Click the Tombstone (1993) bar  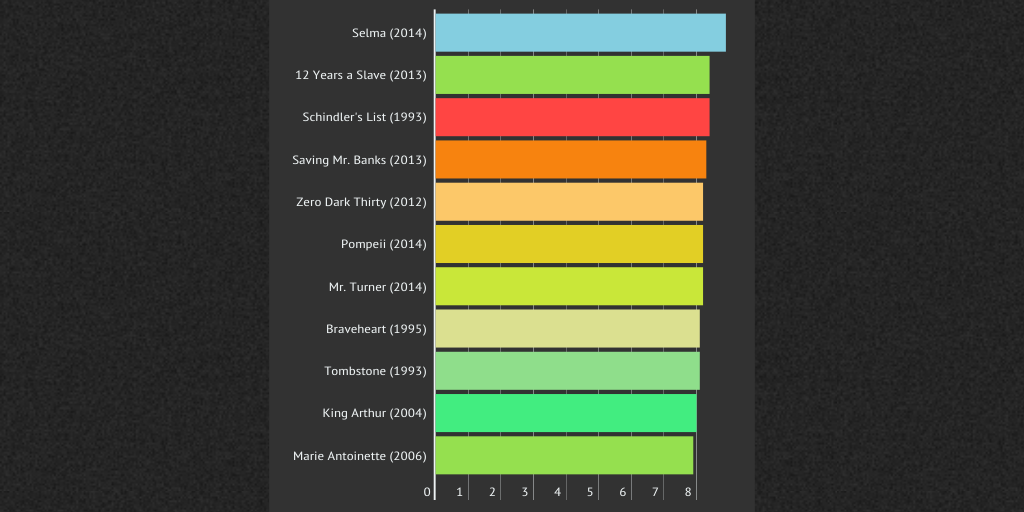pos(567,371)
